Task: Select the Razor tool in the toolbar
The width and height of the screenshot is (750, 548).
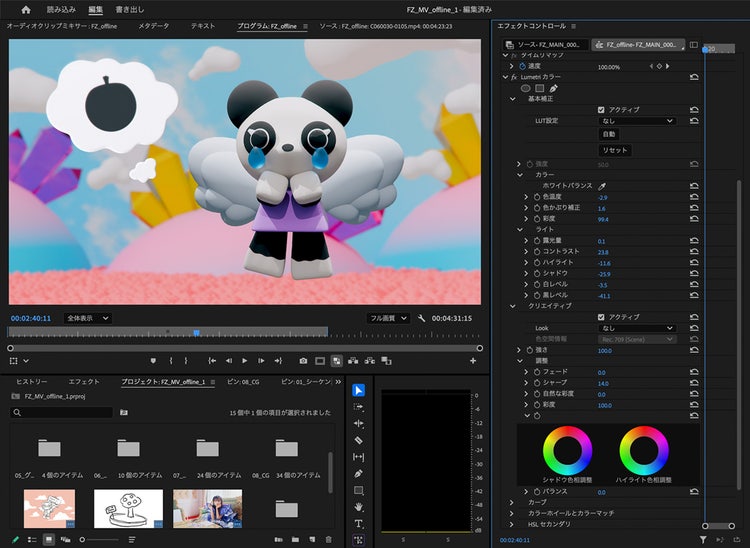Action: click(x=359, y=440)
